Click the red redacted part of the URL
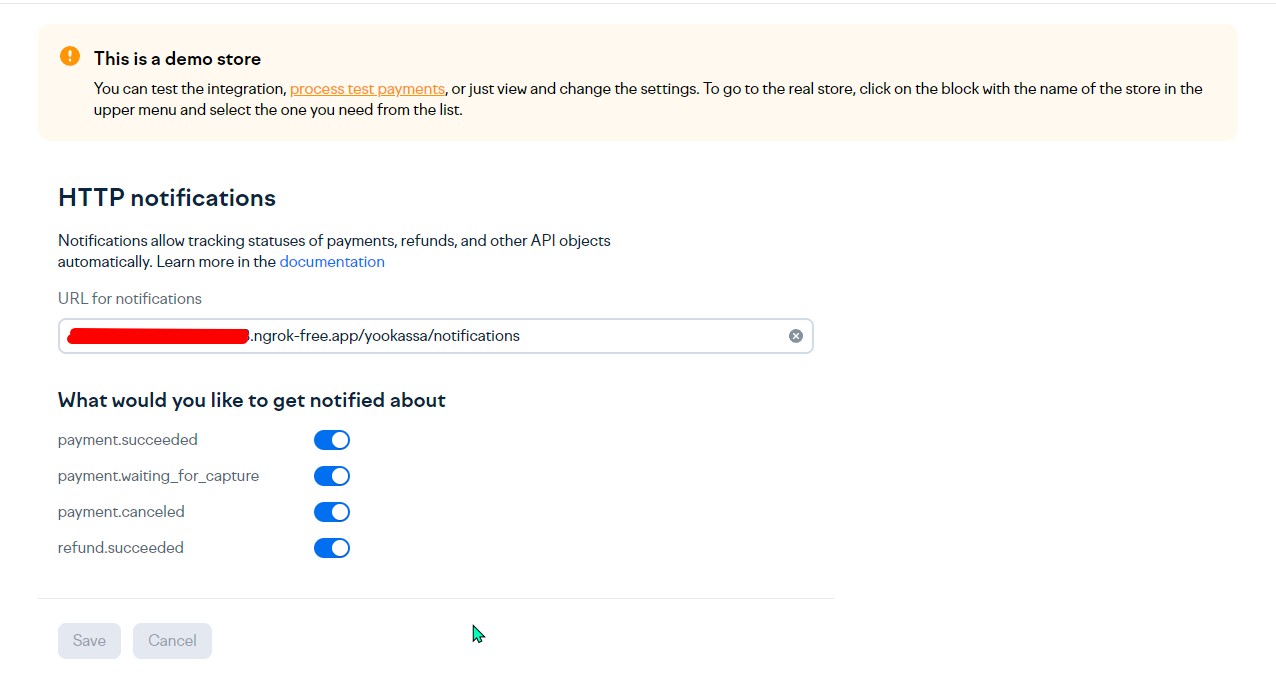The width and height of the screenshot is (1276, 691). pos(157,336)
